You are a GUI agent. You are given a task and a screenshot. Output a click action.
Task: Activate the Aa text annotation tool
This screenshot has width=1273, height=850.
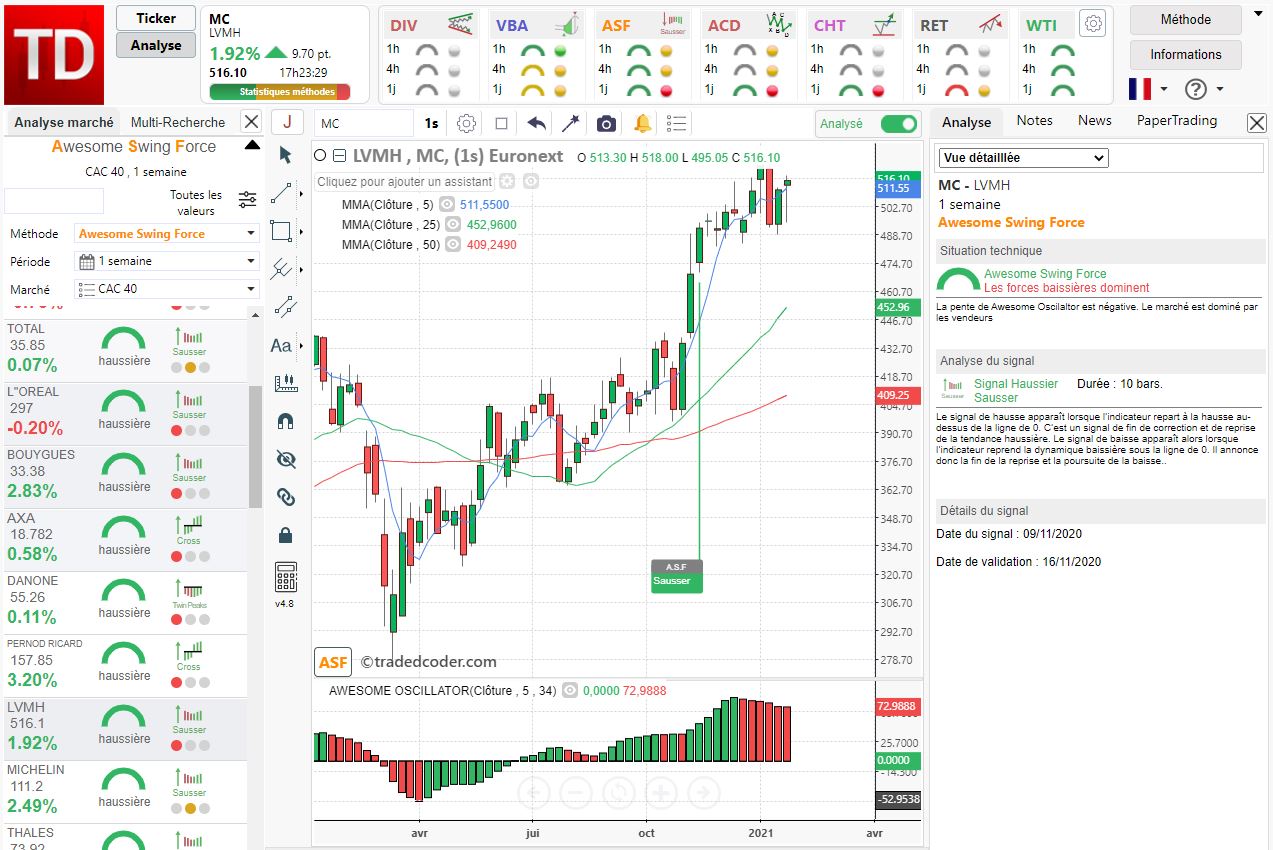click(282, 345)
